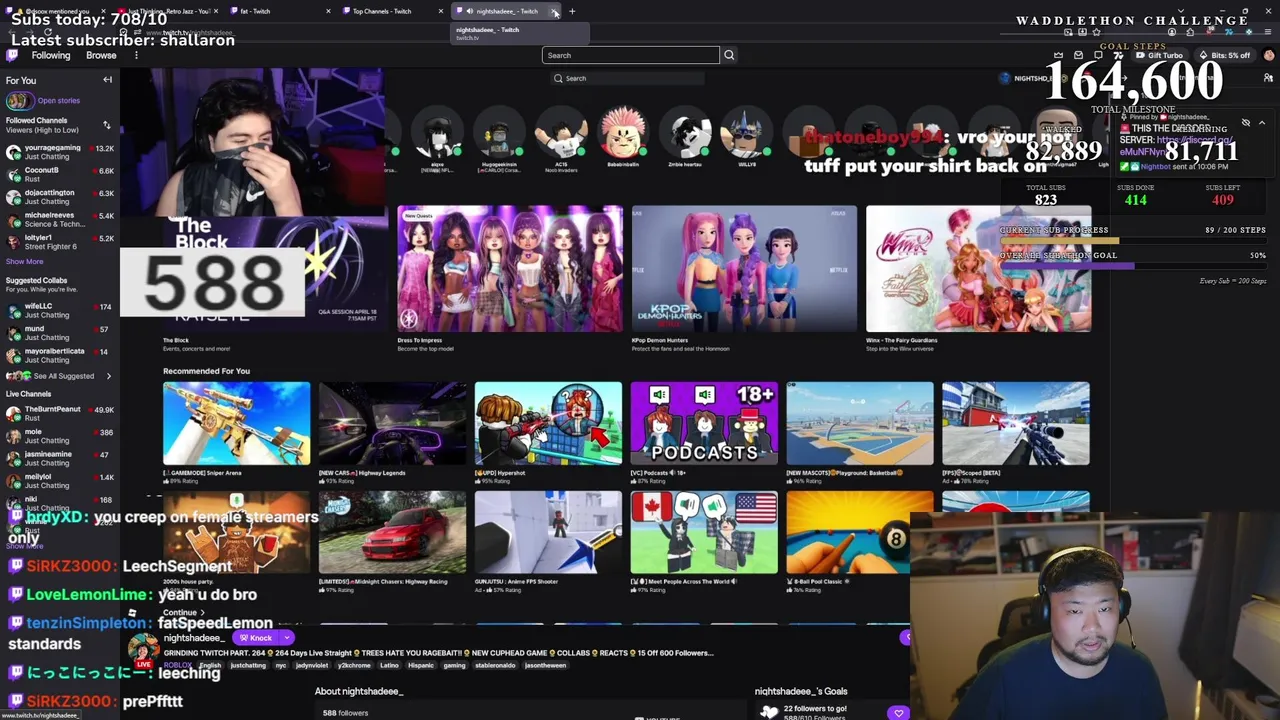Click the Twitch search input field
This screenshot has width=1280, height=720.
tap(630, 55)
